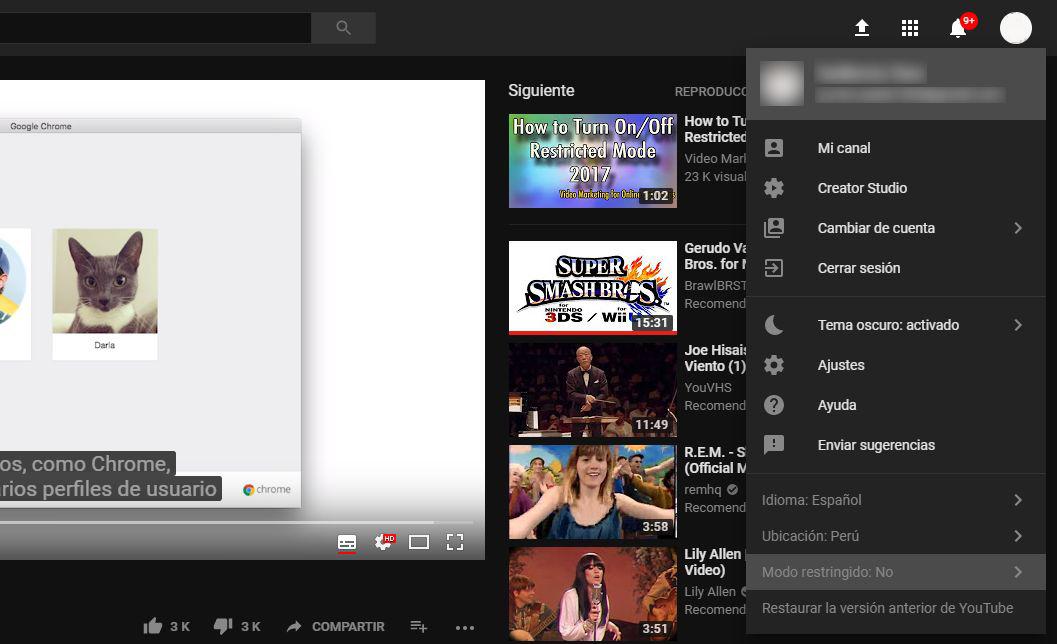The image size is (1057, 644).
Task: Enter fullscreen using the player icon
Action: [455, 542]
